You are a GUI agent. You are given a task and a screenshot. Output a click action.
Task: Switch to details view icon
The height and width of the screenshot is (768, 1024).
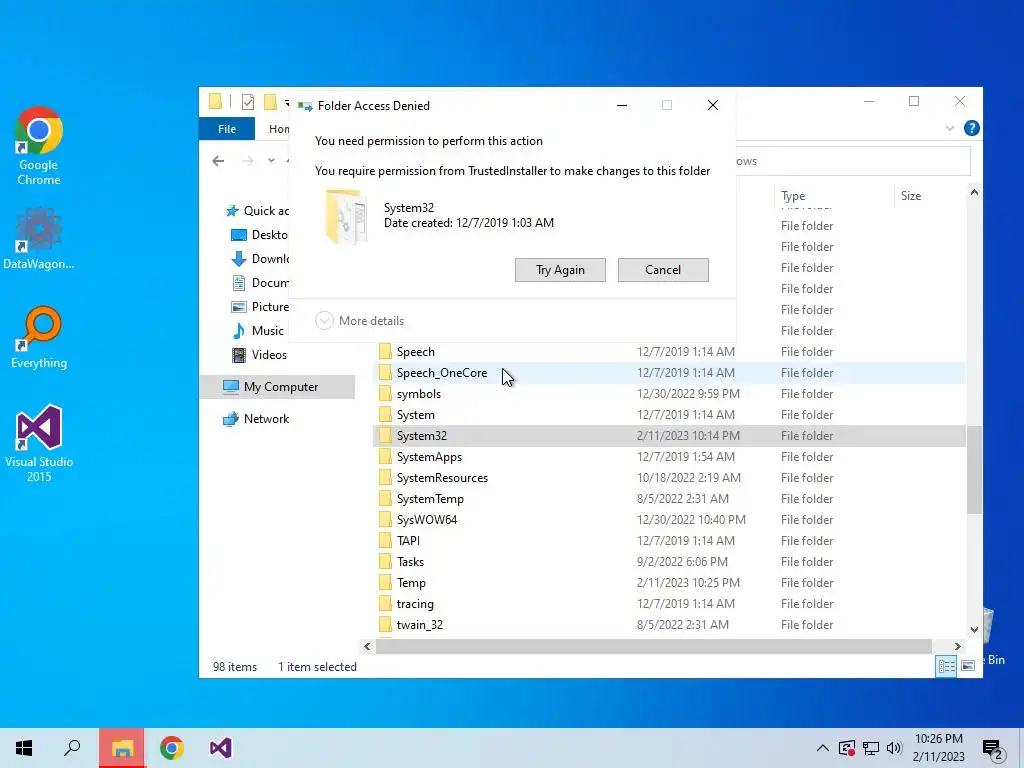click(x=946, y=666)
